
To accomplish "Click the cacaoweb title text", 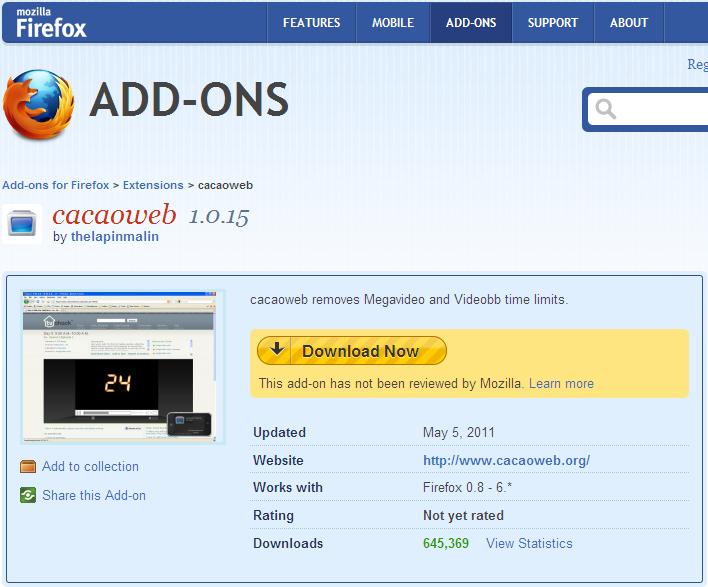I will [114, 214].
